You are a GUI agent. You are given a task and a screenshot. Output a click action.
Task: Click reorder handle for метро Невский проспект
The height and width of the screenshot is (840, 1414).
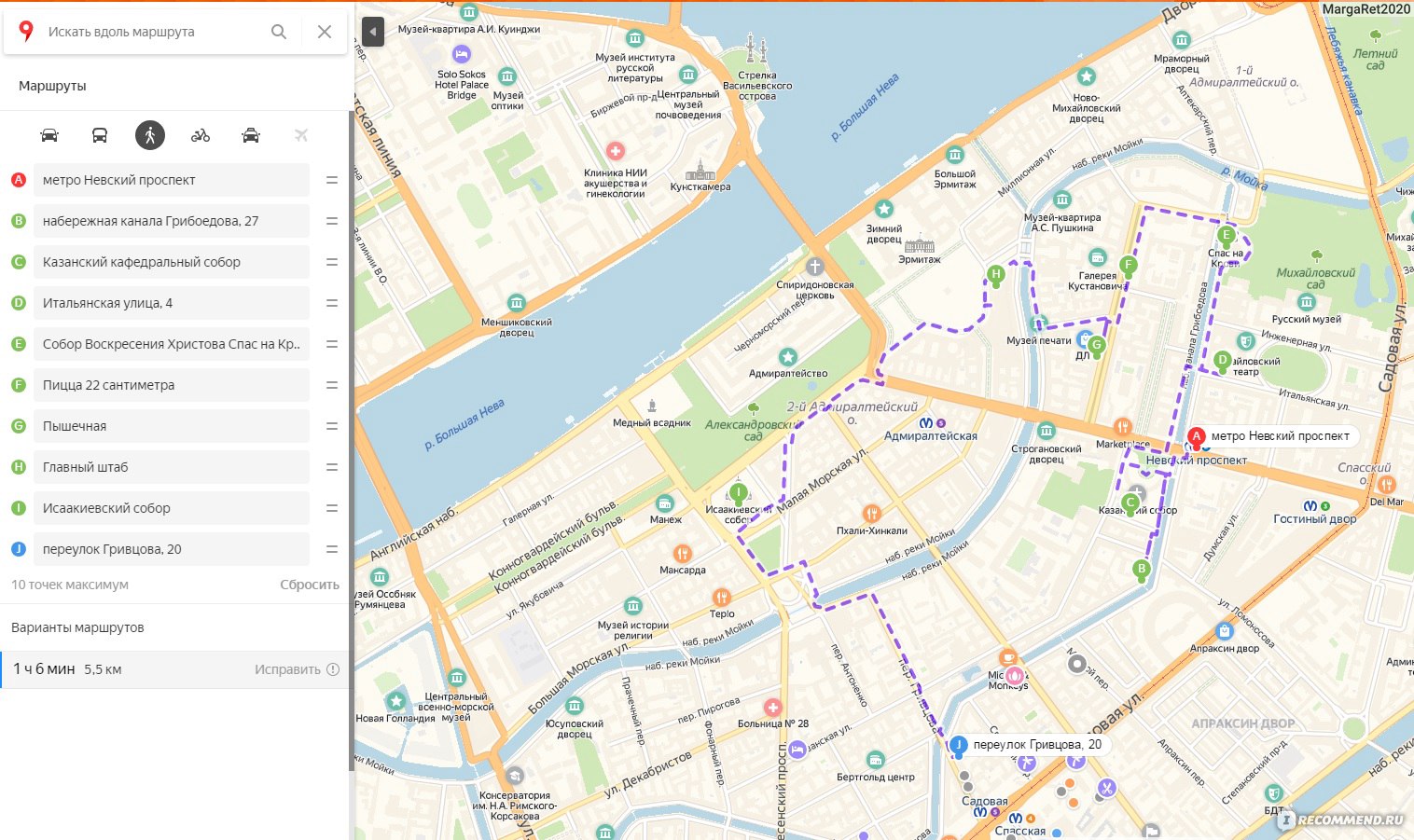(x=332, y=180)
